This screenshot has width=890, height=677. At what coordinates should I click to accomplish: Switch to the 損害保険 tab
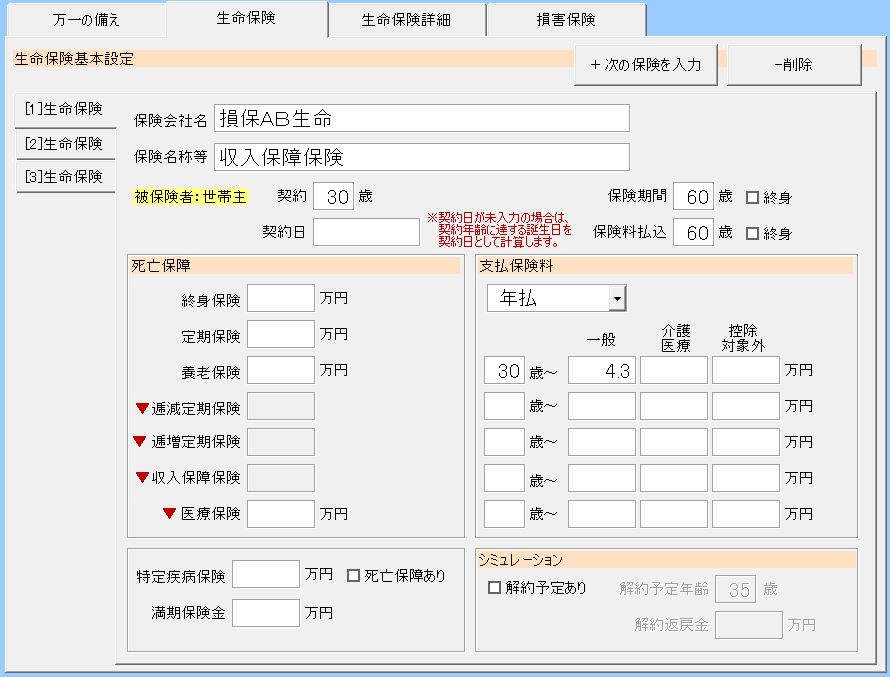566,20
